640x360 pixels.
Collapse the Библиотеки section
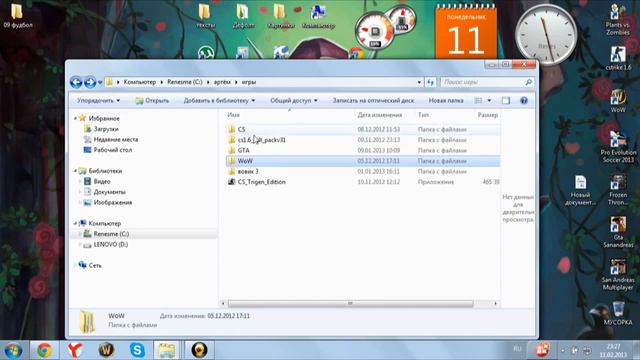tap(76, 171)
